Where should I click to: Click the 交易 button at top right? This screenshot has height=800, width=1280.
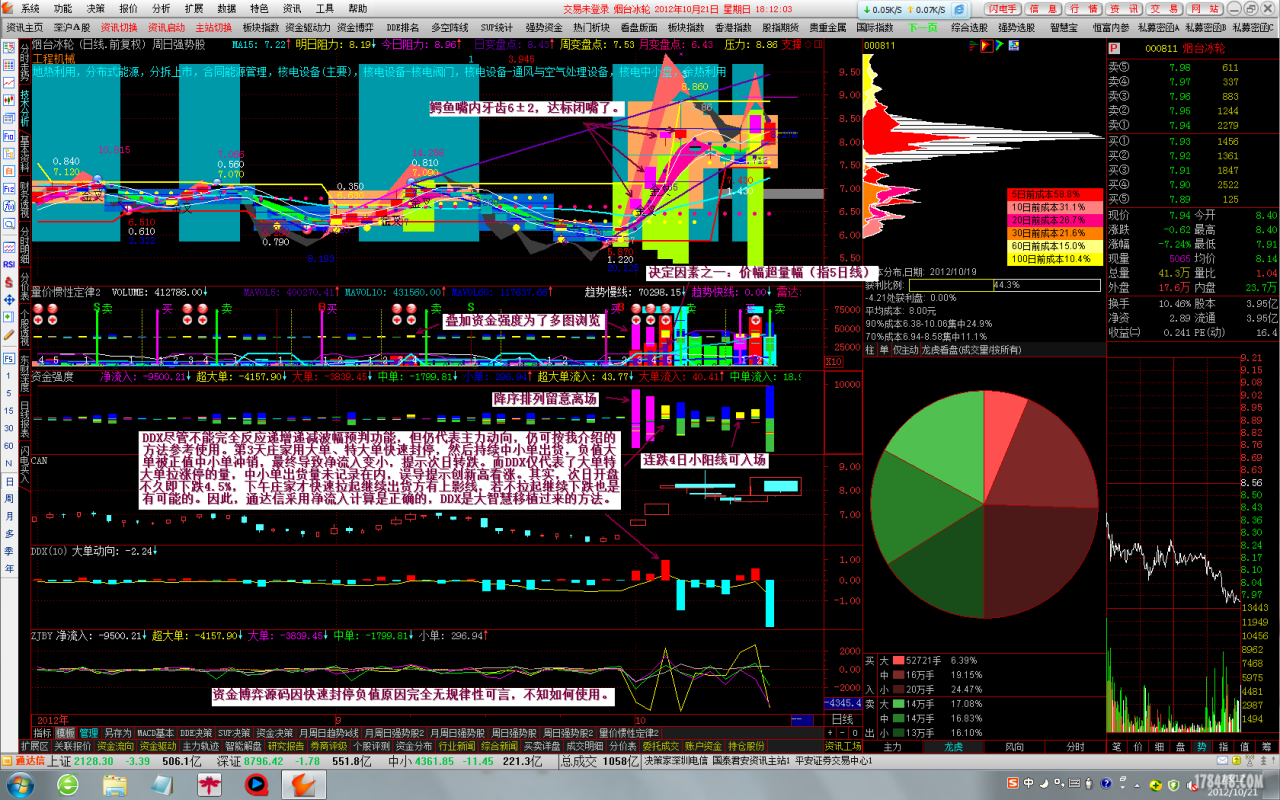(1164, 8)
